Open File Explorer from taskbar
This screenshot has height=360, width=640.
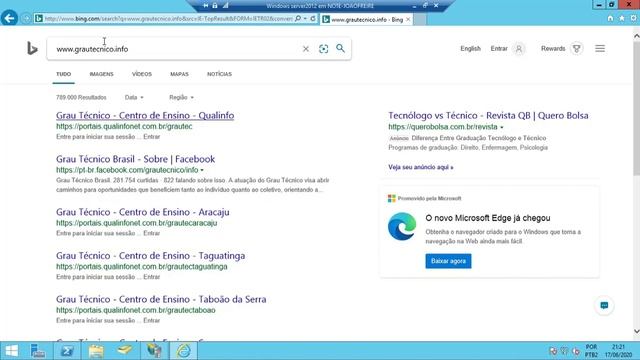(96, 351)
